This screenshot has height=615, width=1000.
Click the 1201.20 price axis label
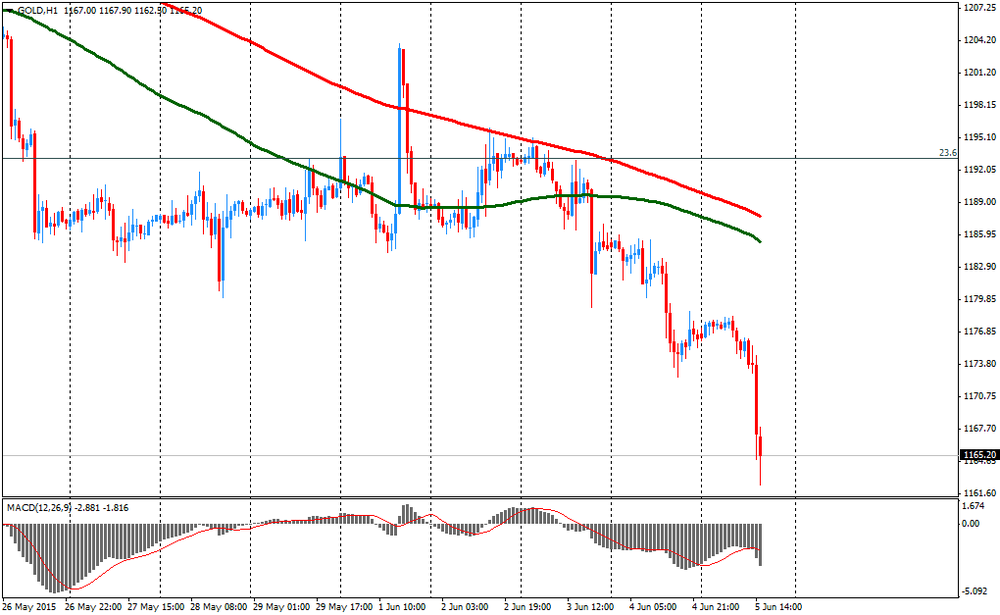(x=980, y=72)
